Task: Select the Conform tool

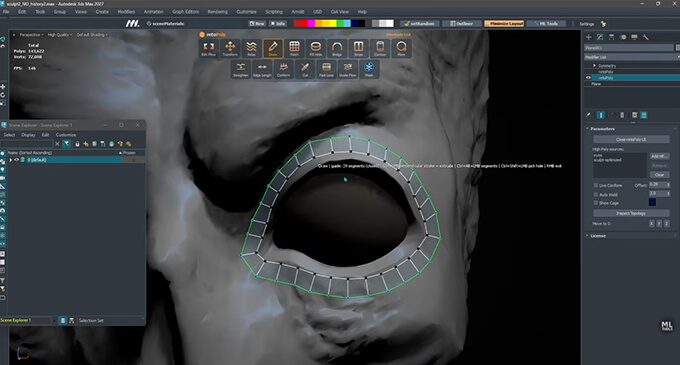Action: click(x=283, y=69)
